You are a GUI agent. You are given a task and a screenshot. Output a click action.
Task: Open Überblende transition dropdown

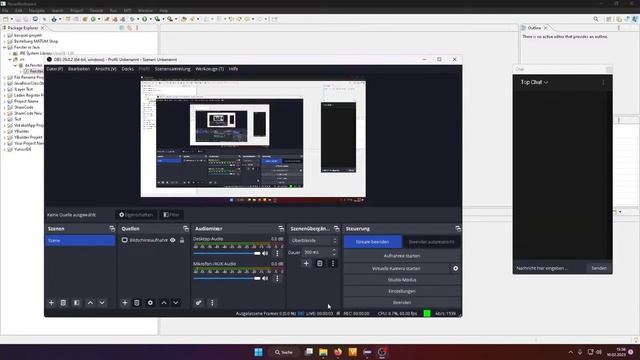click(x=313, y=241)
